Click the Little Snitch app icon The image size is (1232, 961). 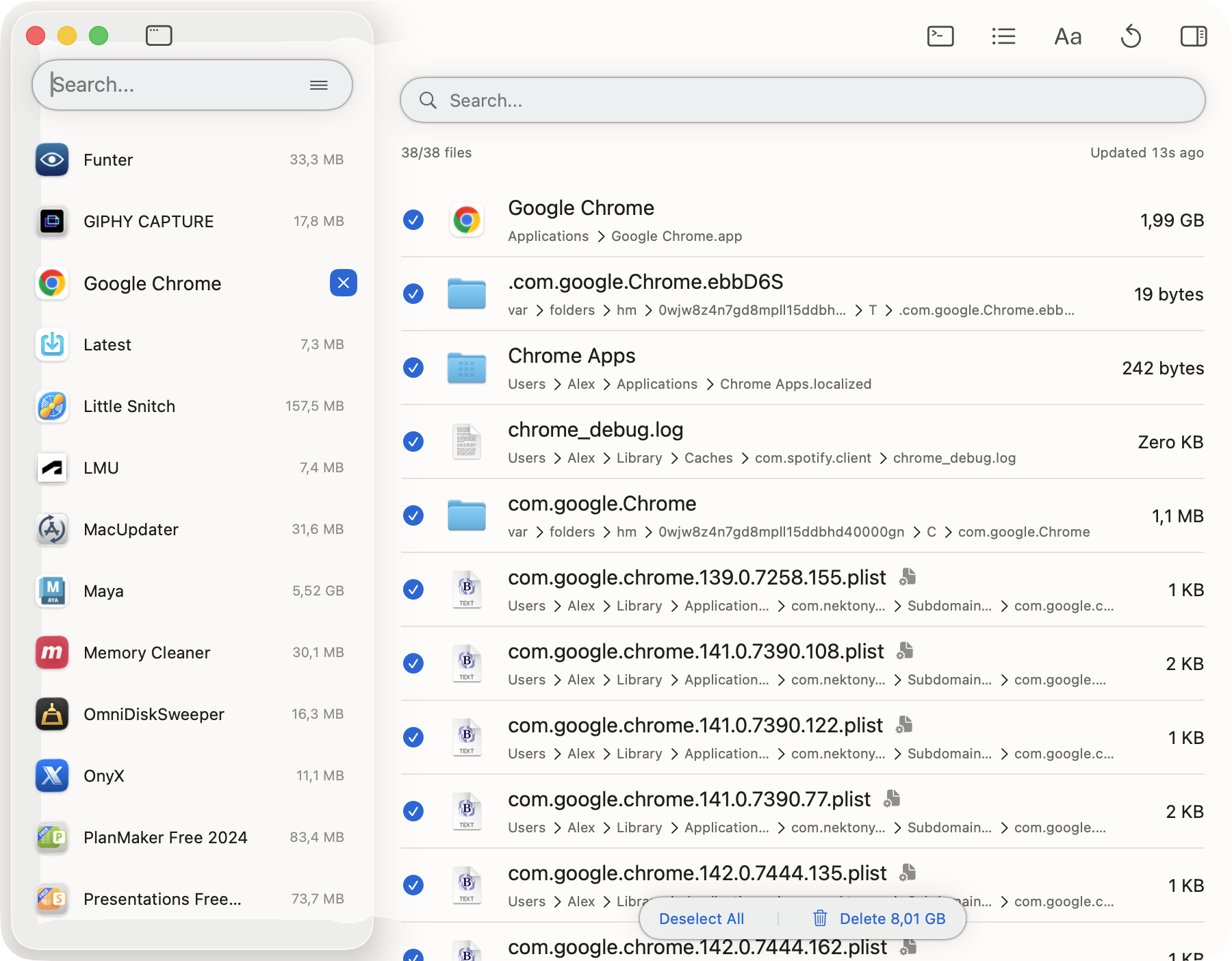click(52, 406)
